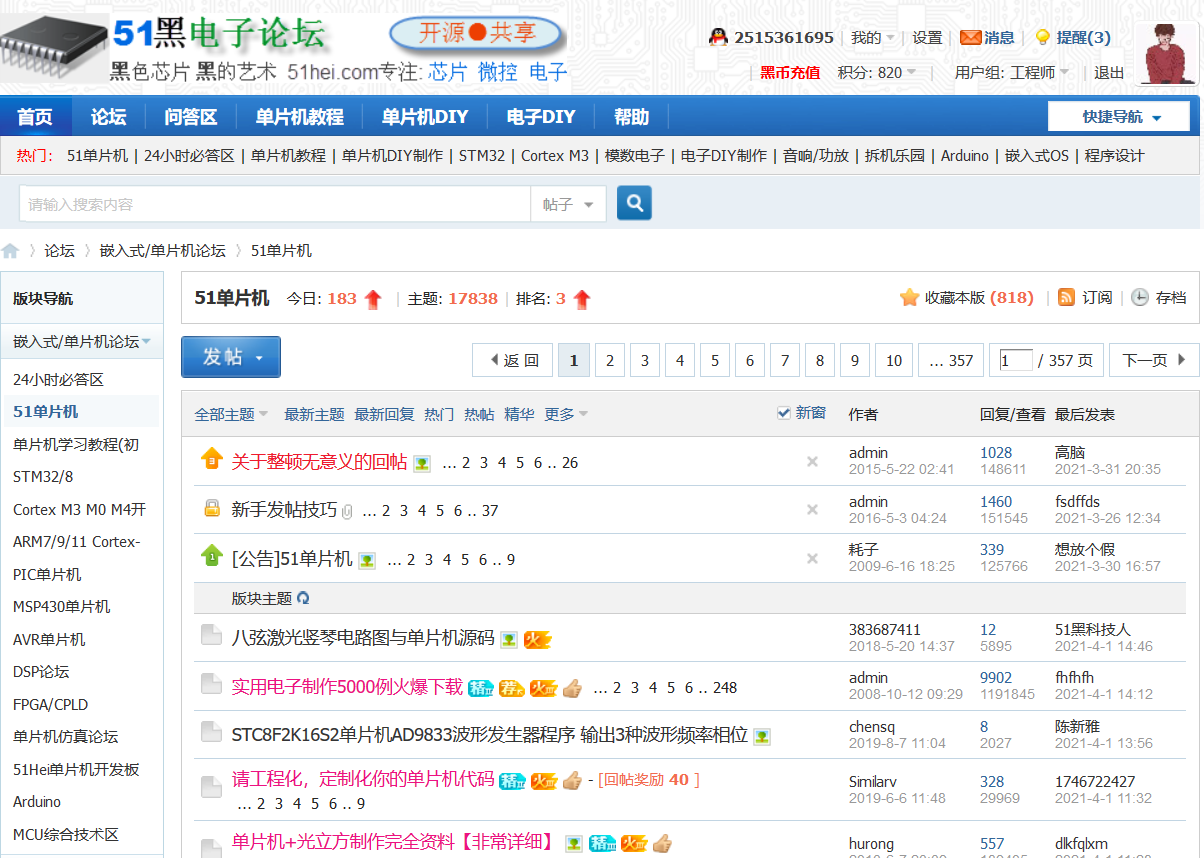Screen dimensions: 1204x858
Task: Open the 消息 envelope icon
Action: pos(970,37)
